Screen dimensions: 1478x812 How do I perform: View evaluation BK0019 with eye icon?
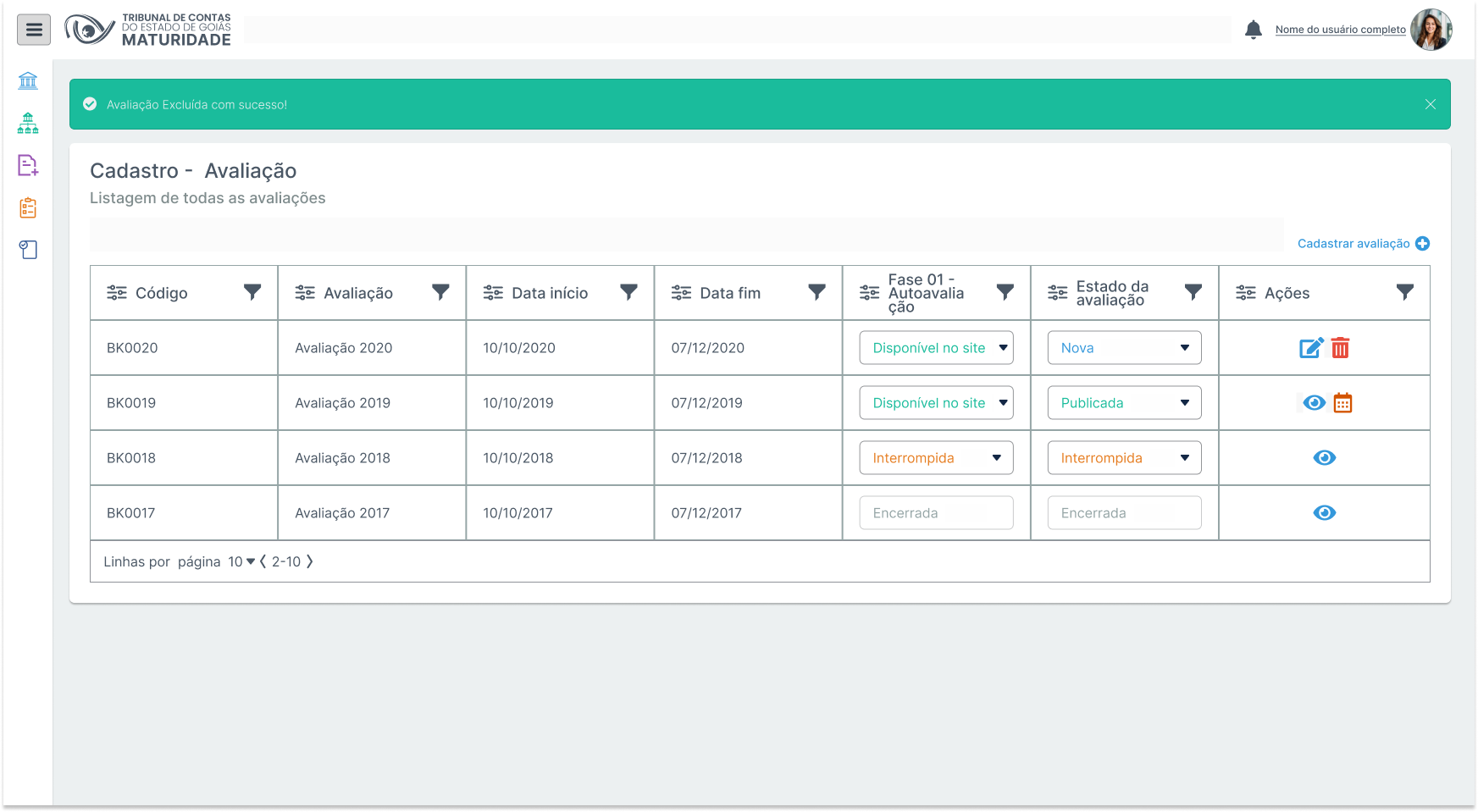tap(1314, 403)
